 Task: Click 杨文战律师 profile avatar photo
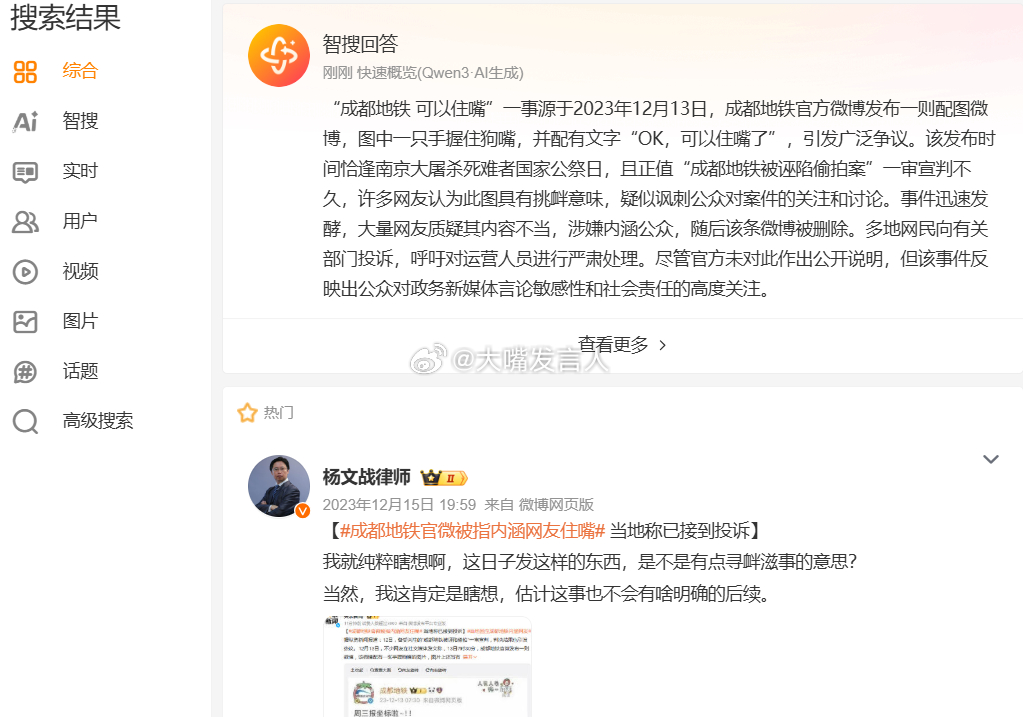click(x=279, y=486)
